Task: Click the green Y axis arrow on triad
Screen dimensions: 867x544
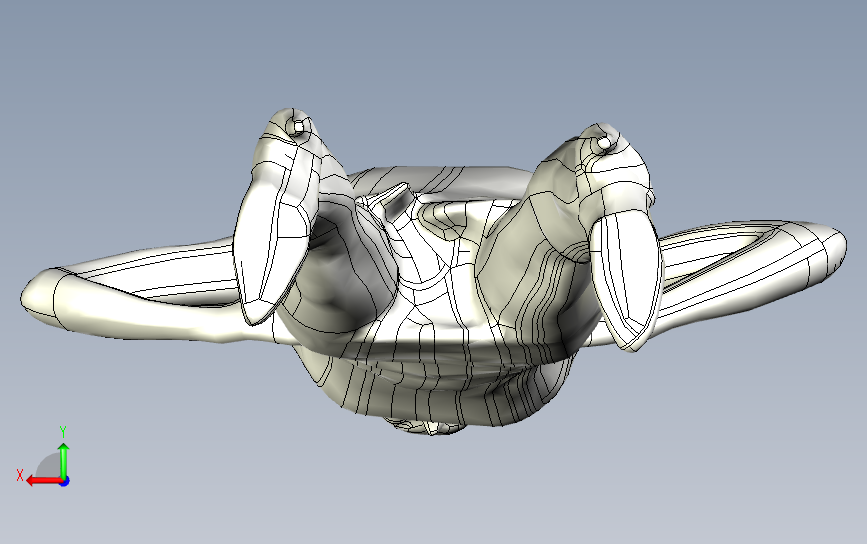Action: point(64,460)
